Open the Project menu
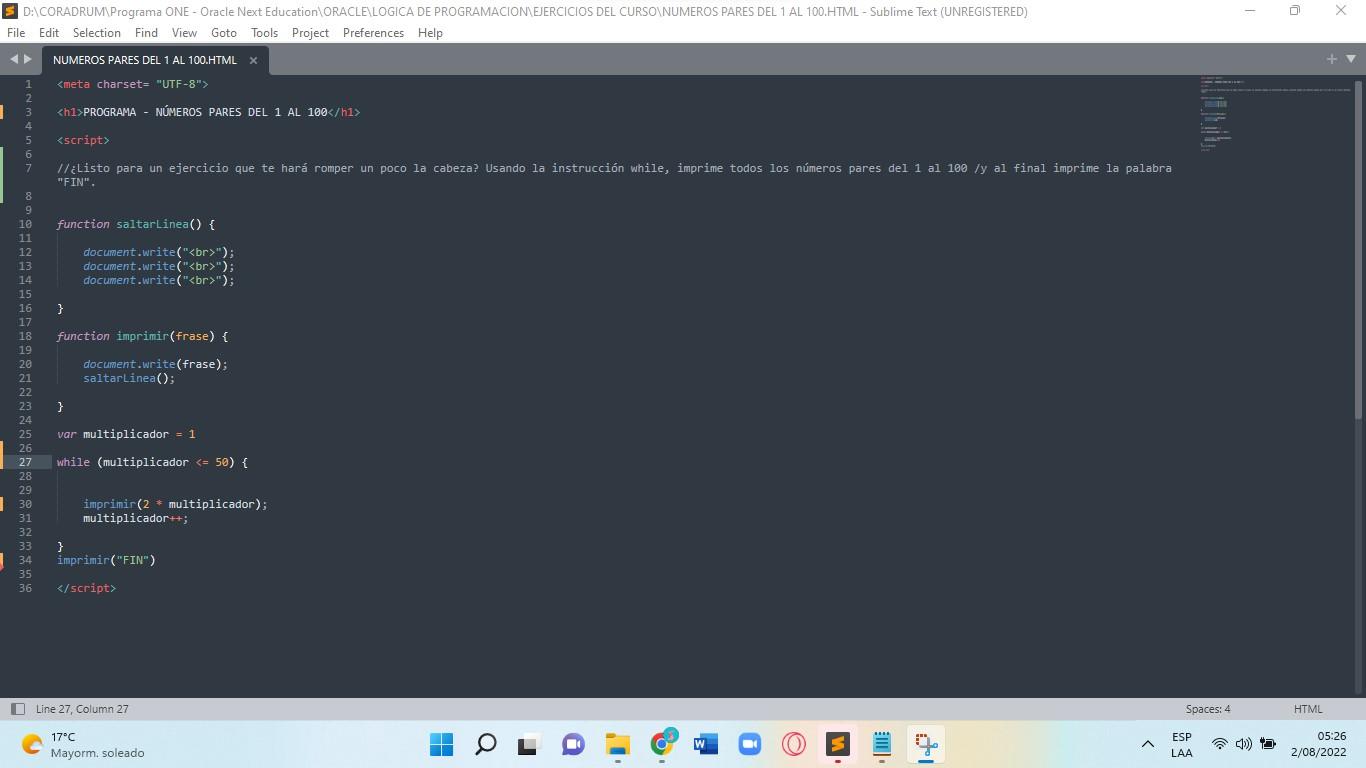This screenshot has height=768, width=1366. 310,33
